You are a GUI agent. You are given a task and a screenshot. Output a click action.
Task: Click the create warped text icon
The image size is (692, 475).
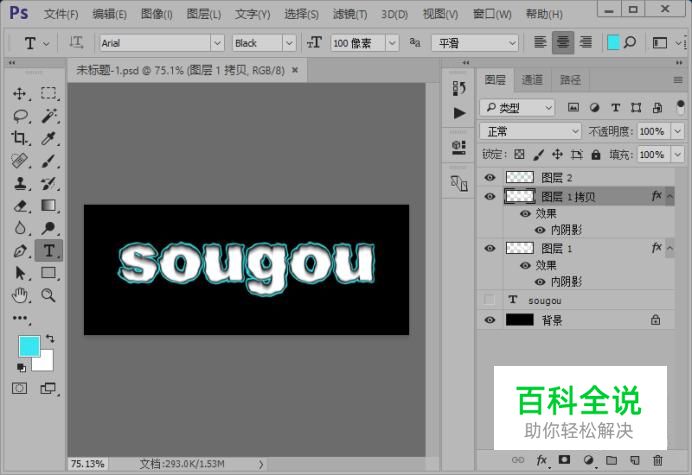[x=630, y=43]
